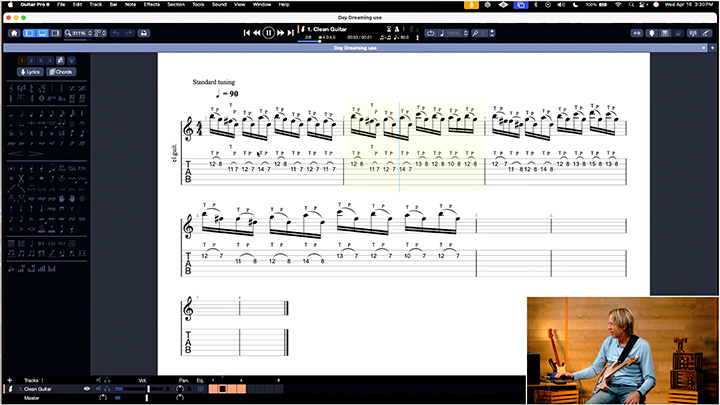Open the Guitar Pro 8 app menu
This screenshot has width=720, height=405.
(x=35, y=4)
